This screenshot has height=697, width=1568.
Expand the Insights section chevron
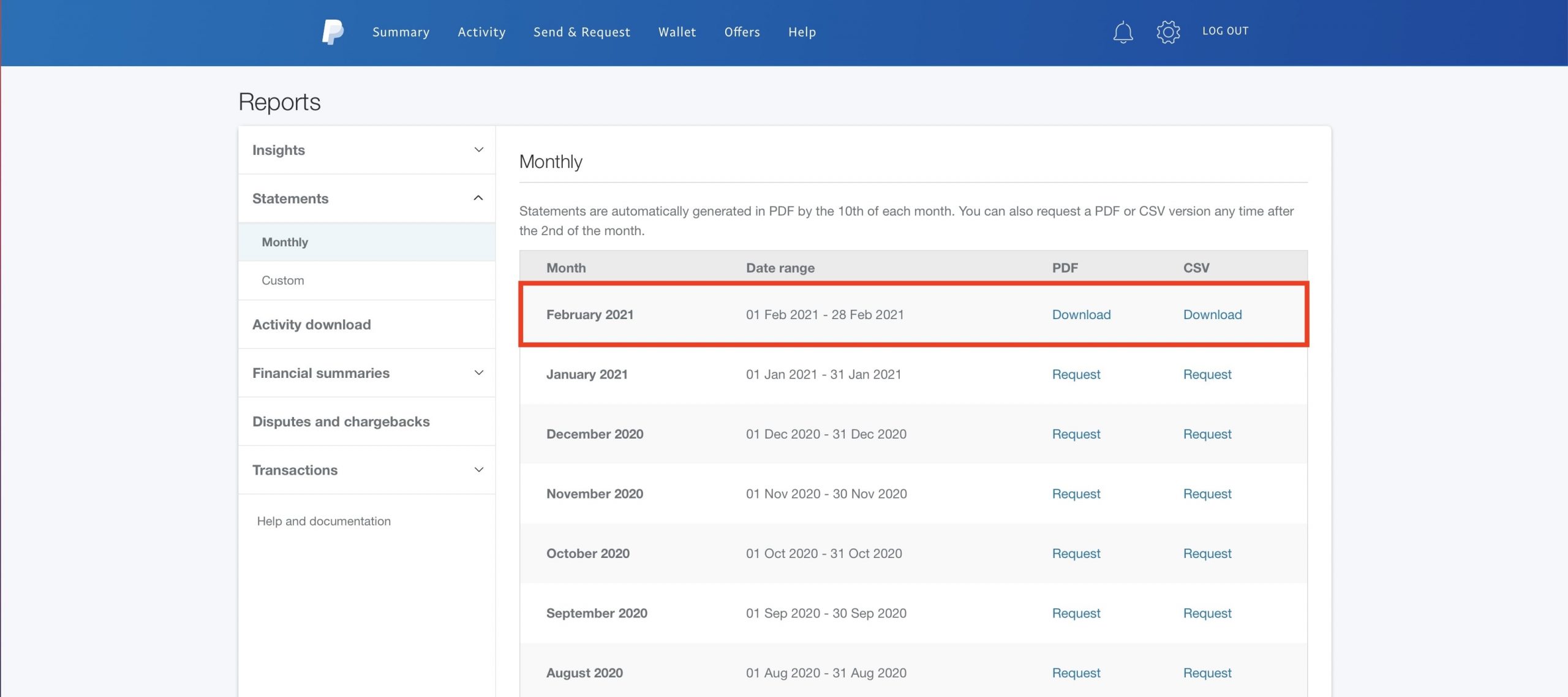479,150
